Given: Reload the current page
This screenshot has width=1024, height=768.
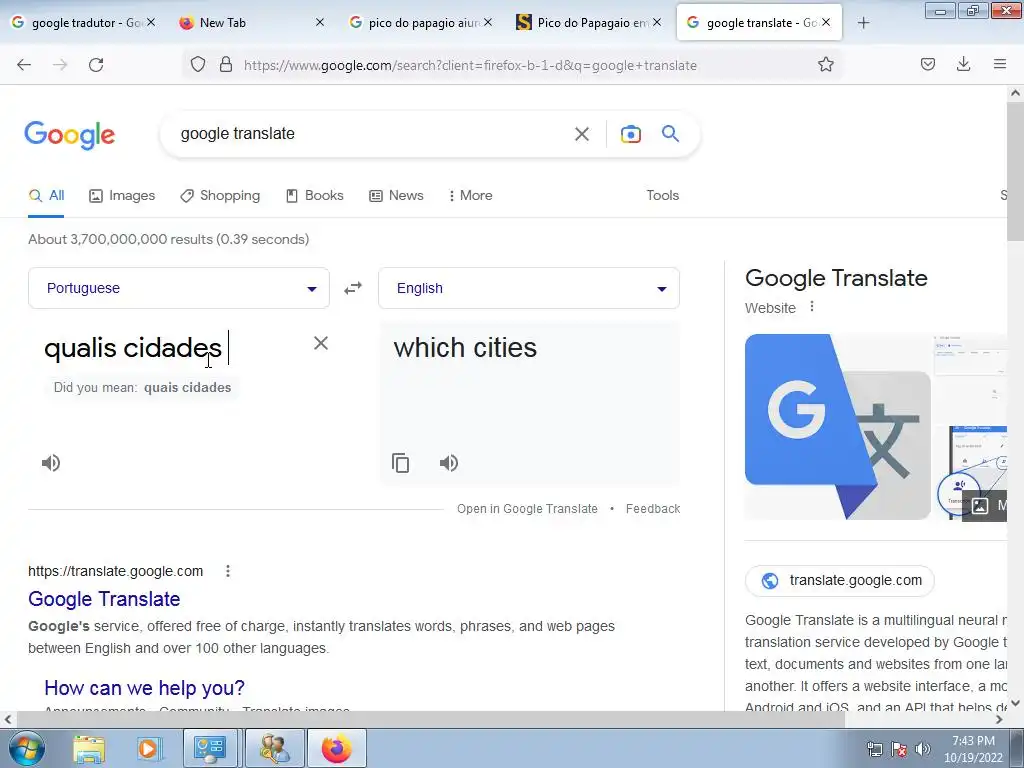Looking at the screenshot, I should tap(96, 65).
